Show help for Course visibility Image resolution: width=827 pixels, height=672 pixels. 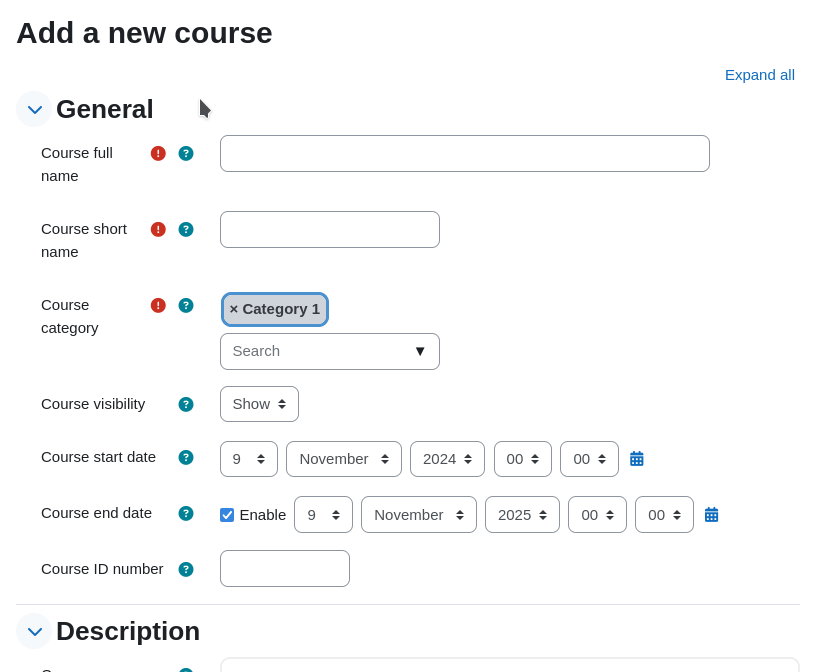click(x=186, y=405)
